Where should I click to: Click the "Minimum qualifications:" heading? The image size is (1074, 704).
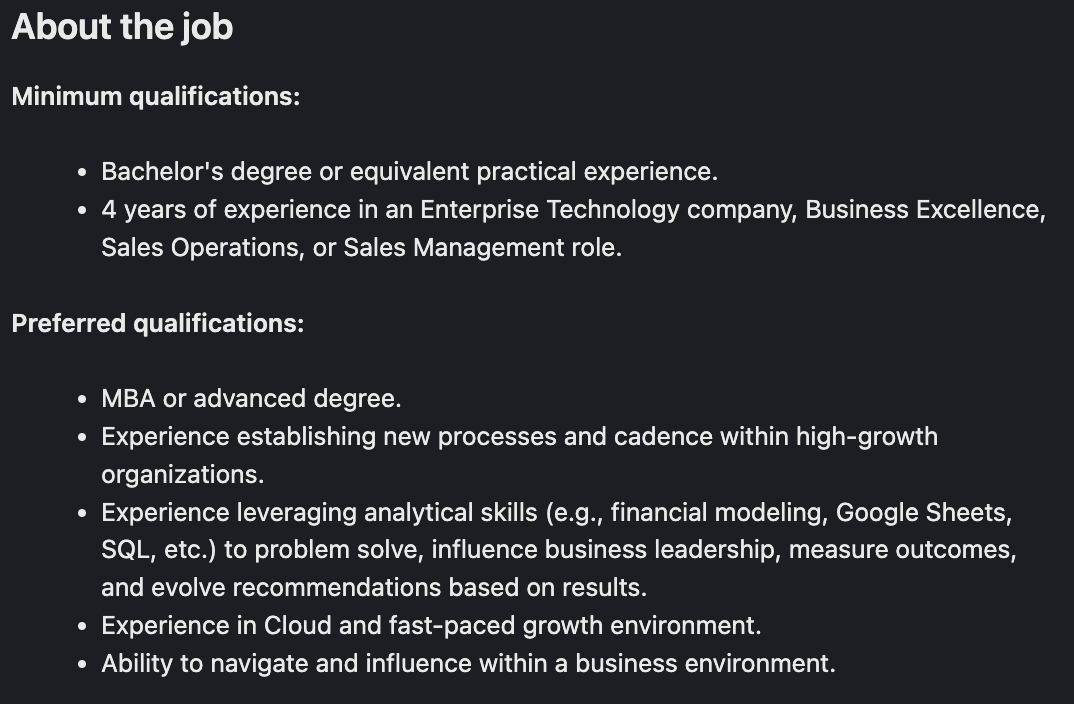coord(155,97)
